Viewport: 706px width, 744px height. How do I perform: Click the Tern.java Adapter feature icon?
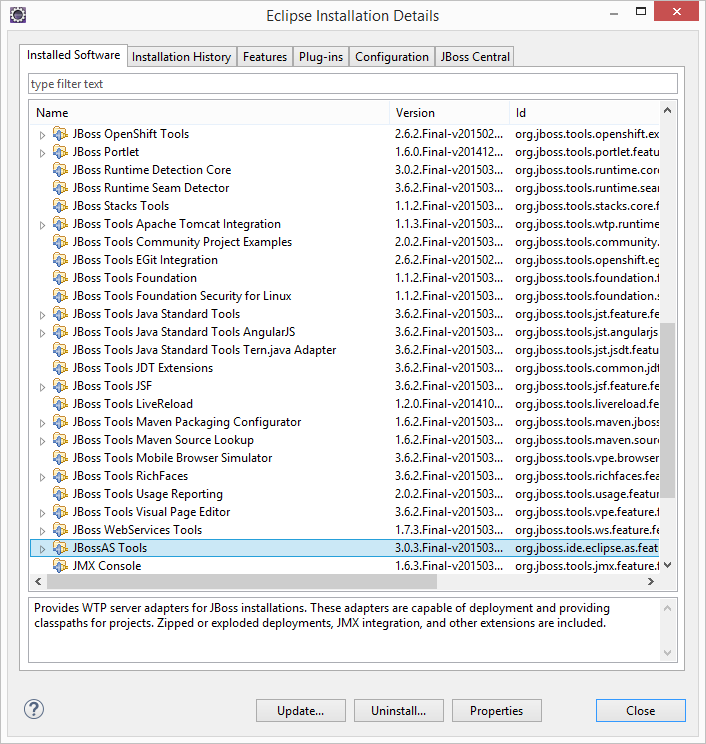pos(60,351)
